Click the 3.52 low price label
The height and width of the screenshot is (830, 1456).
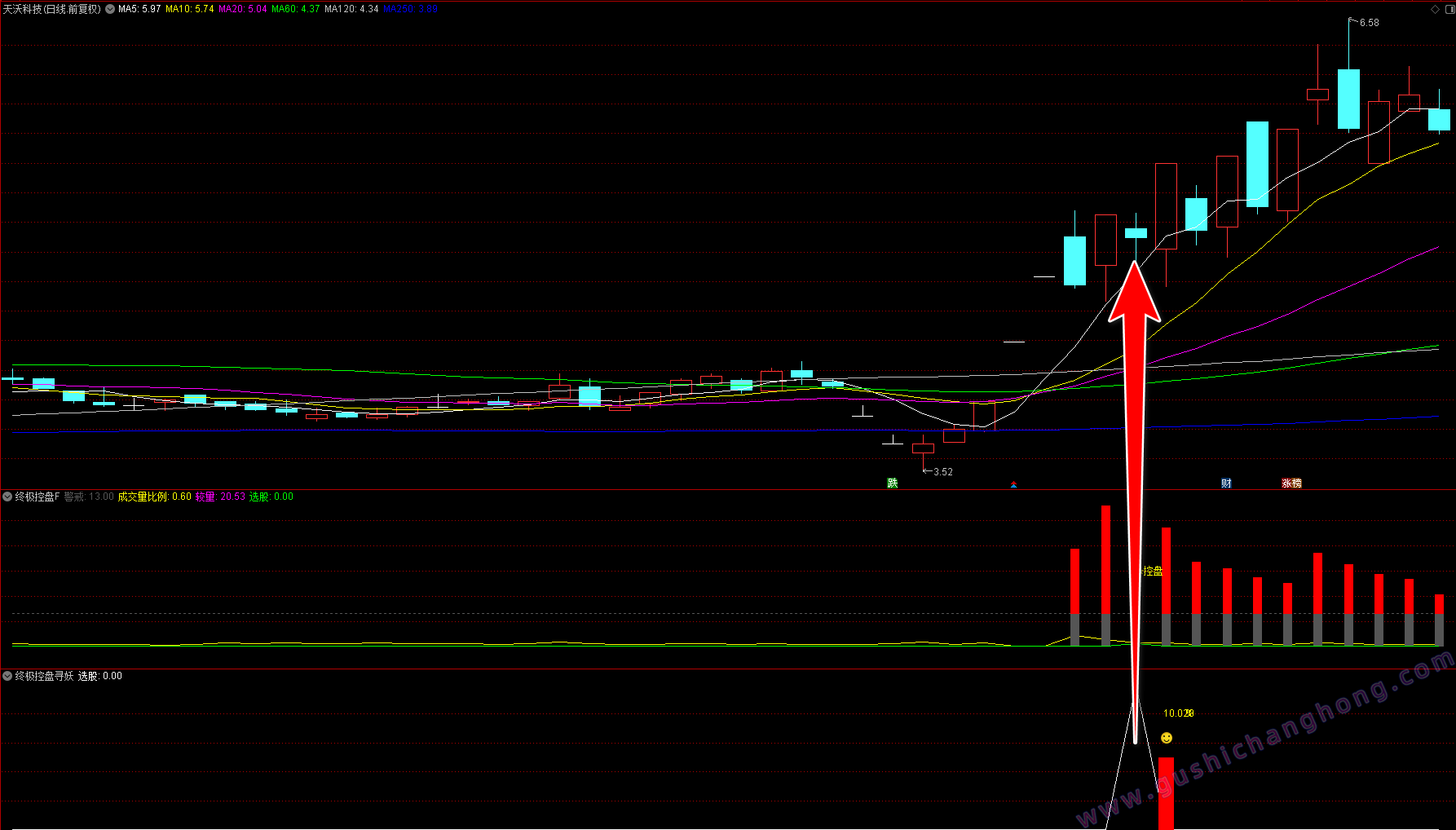[943, 472]
